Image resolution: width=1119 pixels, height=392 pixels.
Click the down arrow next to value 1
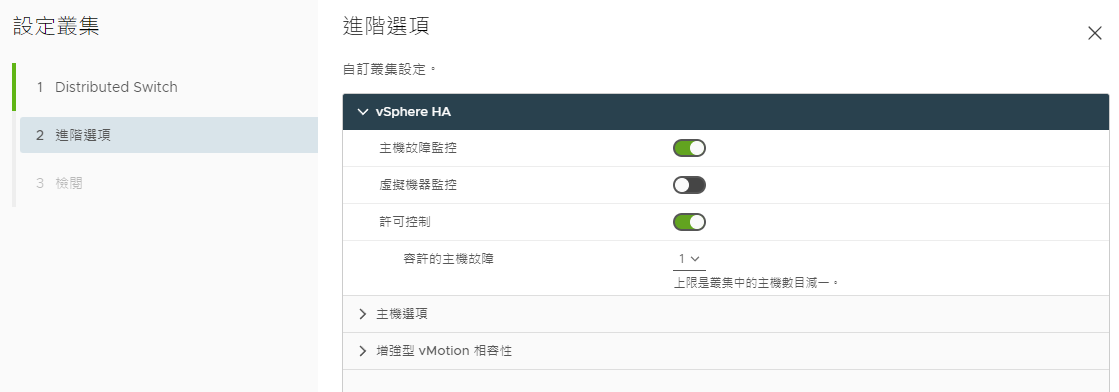point(695,258)
